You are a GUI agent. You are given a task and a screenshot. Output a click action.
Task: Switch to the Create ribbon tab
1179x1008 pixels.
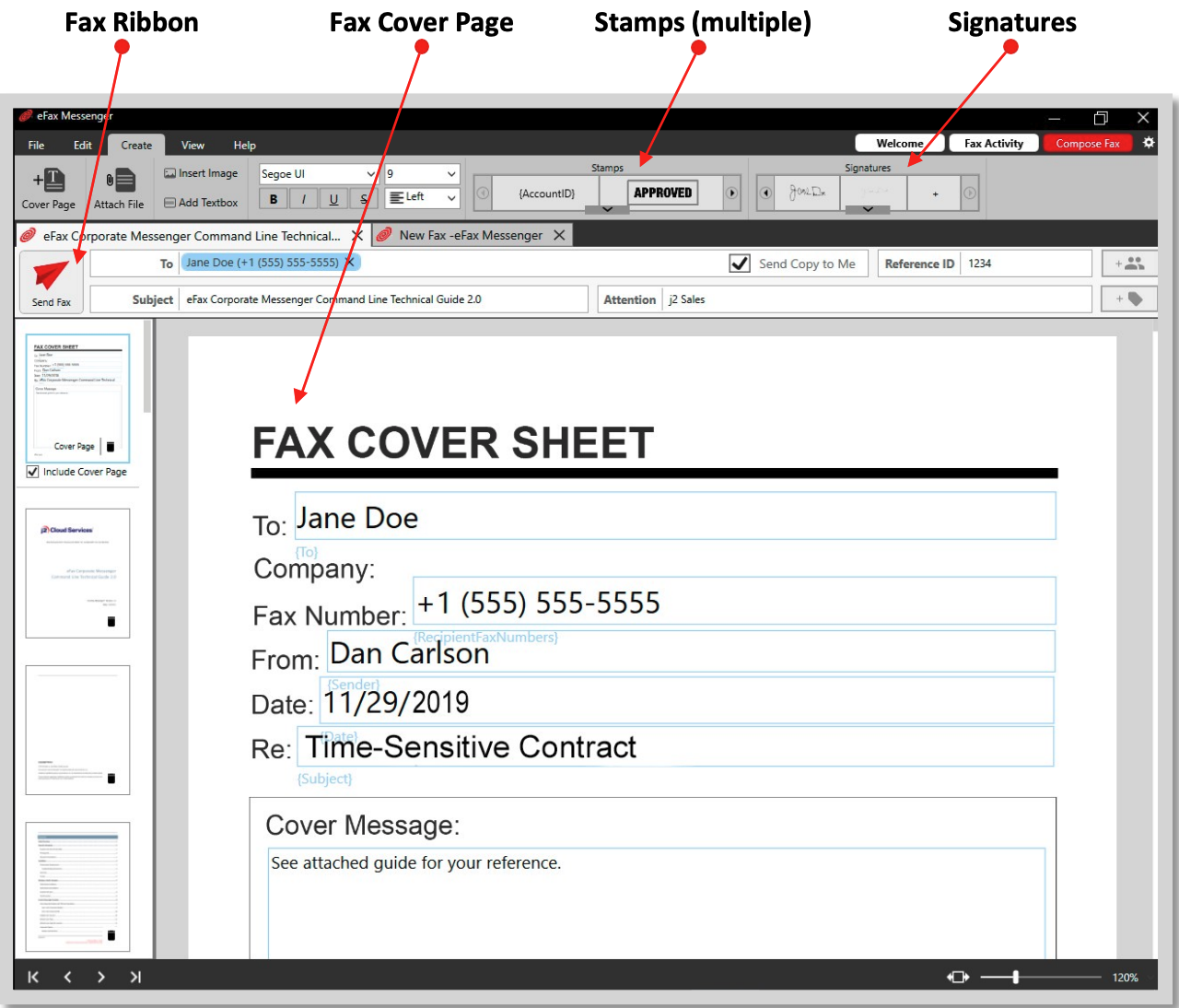tap(136, 146)
